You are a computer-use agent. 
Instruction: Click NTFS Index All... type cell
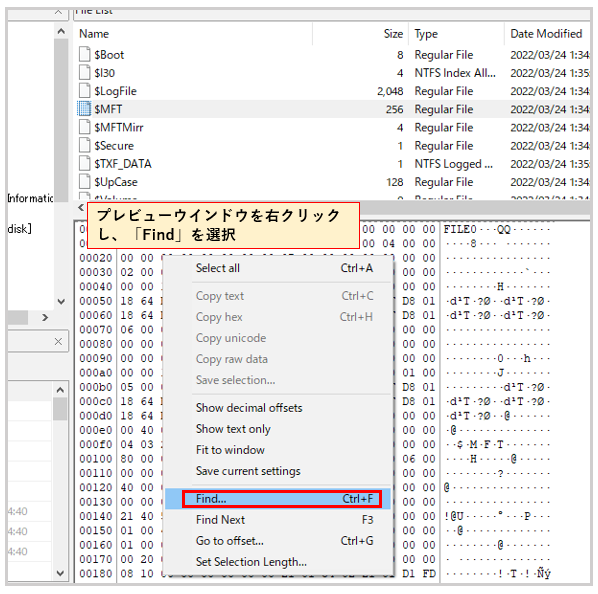pos(455,72)
